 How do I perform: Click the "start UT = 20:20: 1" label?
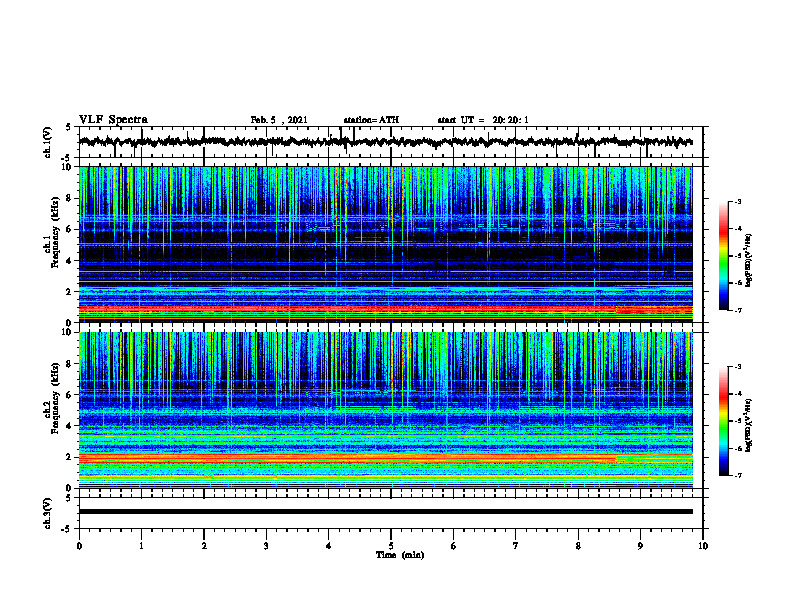point(483,120)
